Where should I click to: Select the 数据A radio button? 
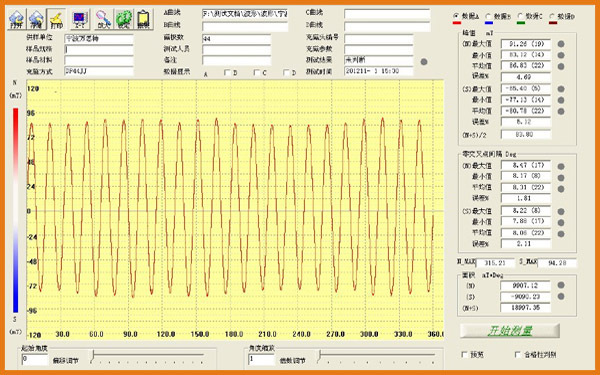pyautogui.click(x=456, y=16)
